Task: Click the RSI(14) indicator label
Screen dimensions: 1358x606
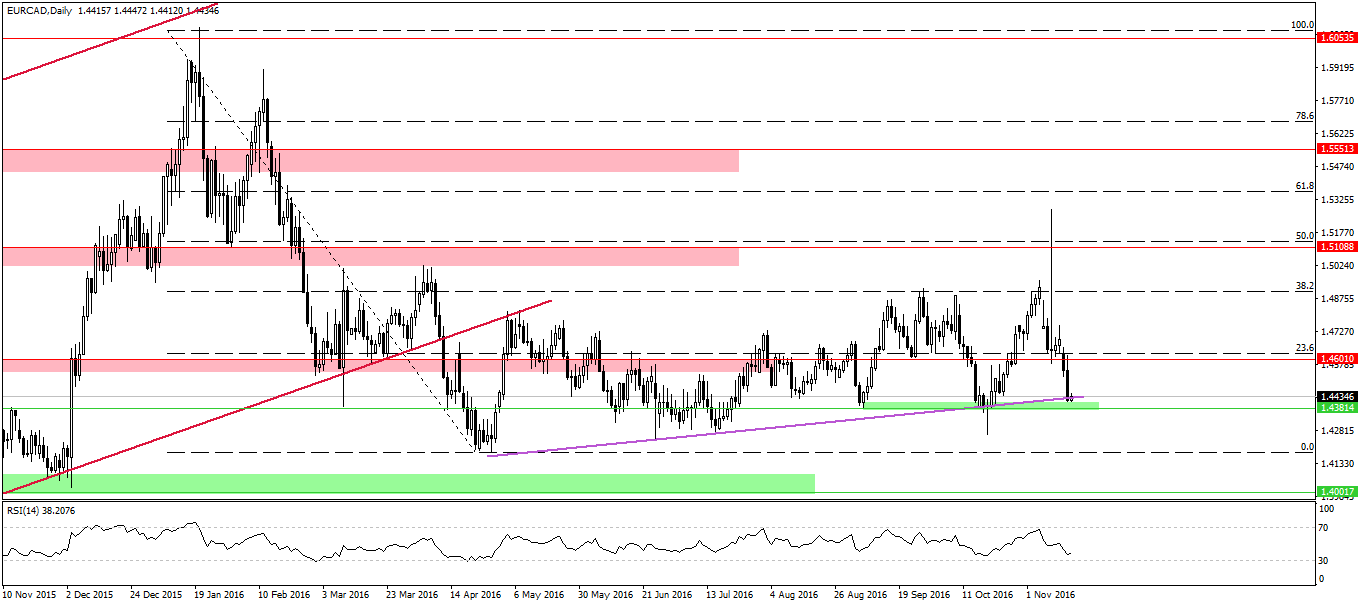Action: click(40, 510)
